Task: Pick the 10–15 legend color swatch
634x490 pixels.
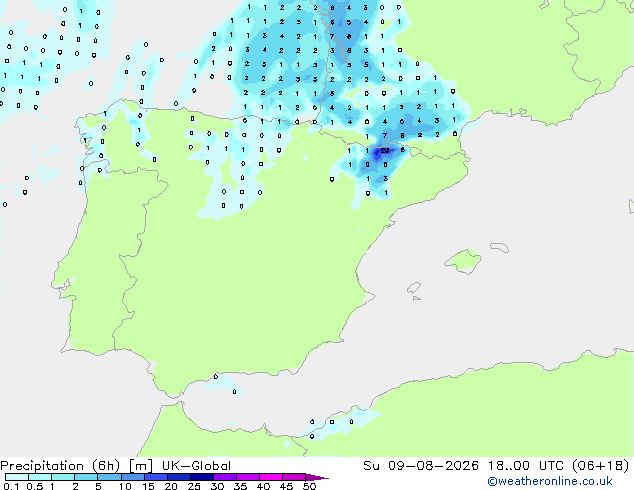Action: [132, 477]
